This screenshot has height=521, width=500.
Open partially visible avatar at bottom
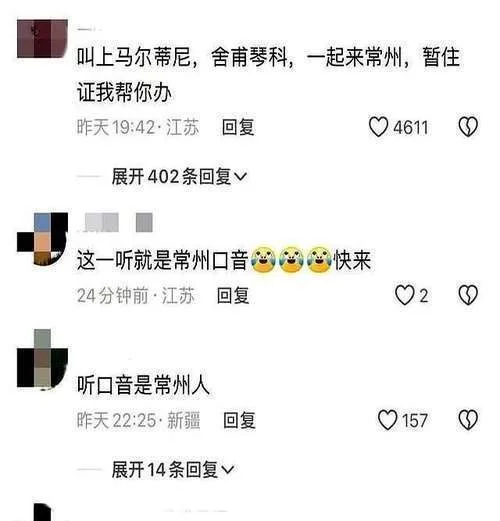(x=42, y=512)
